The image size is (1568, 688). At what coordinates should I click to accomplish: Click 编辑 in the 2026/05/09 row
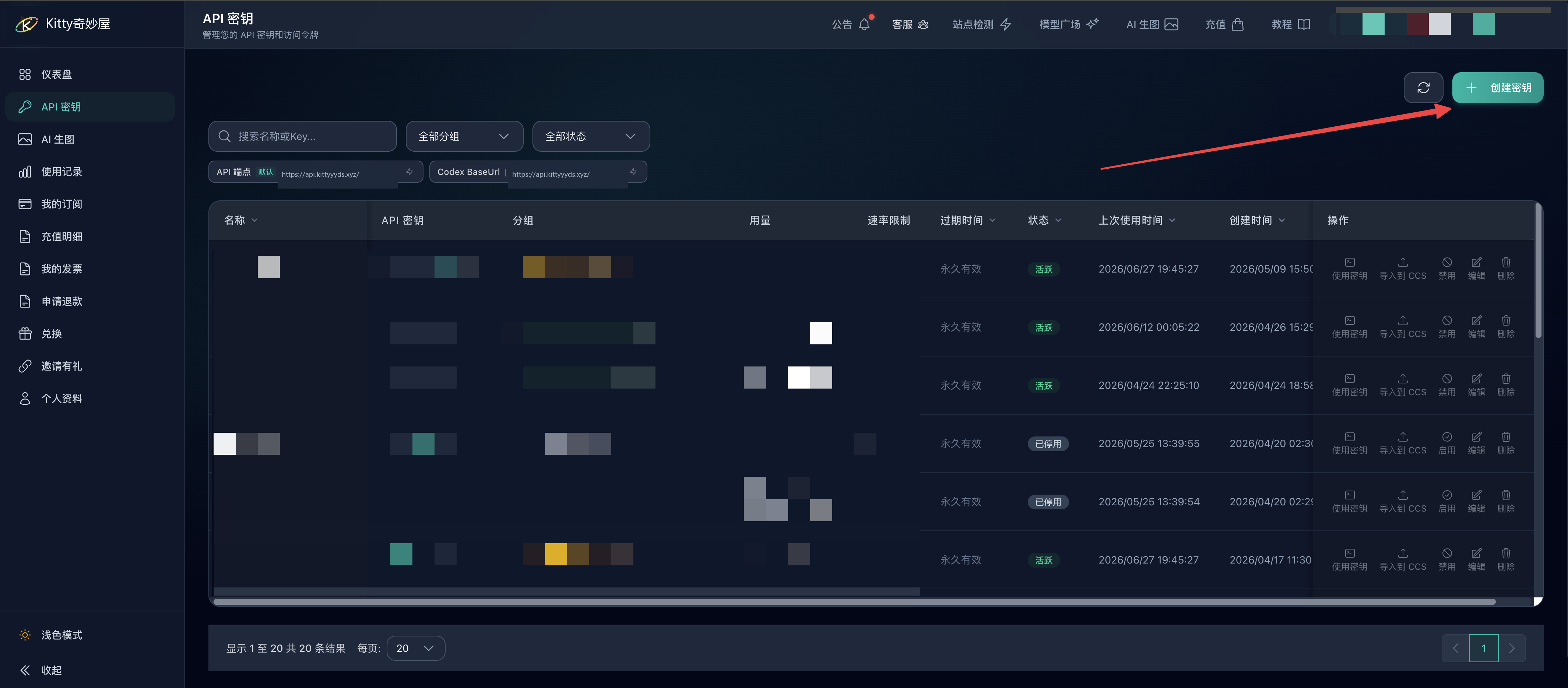tap(1476, 268)
